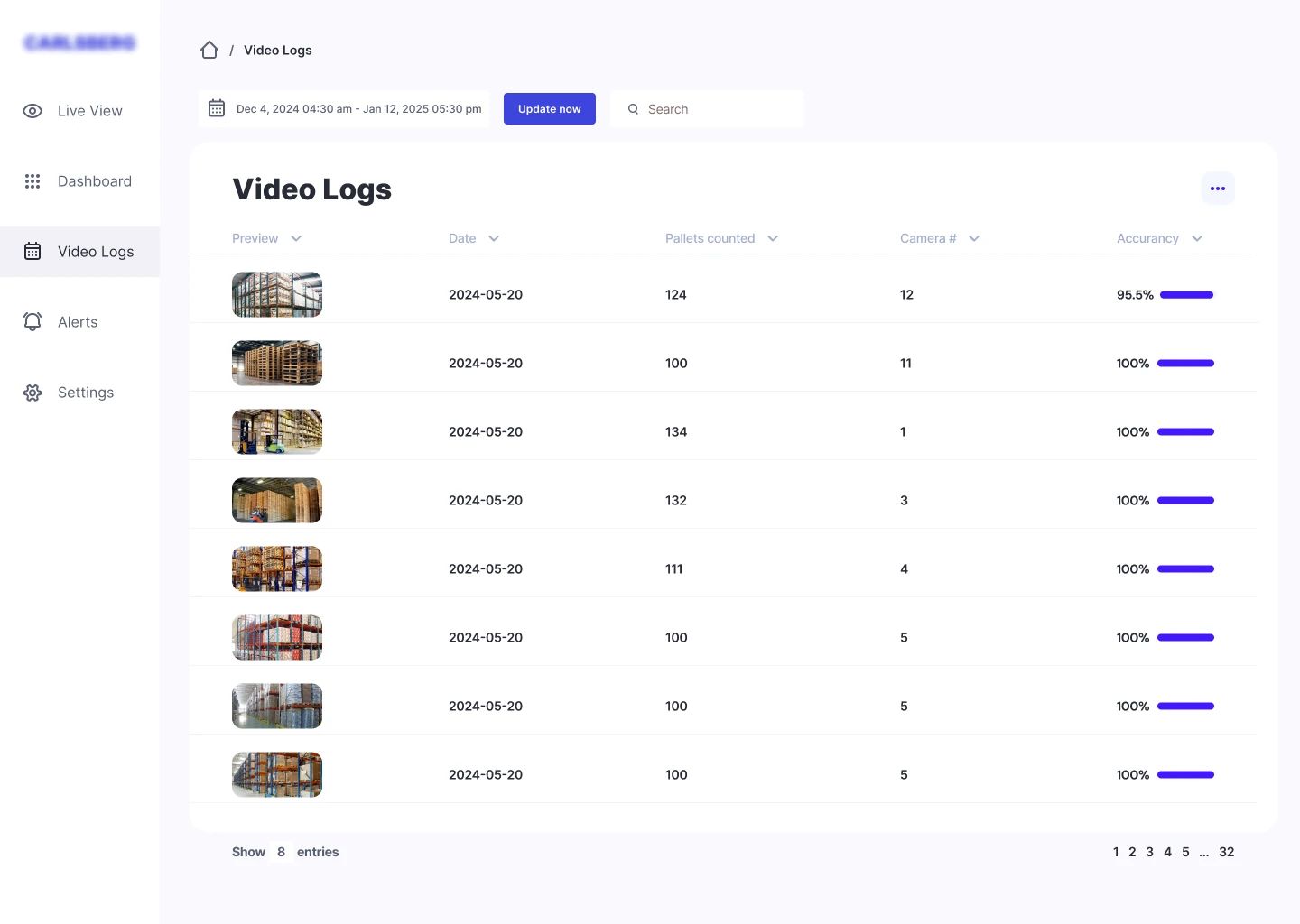This screenshot has height=924, width=1300.
Task: Go to page 5 of results
Action: click(x=1185, y=852)
